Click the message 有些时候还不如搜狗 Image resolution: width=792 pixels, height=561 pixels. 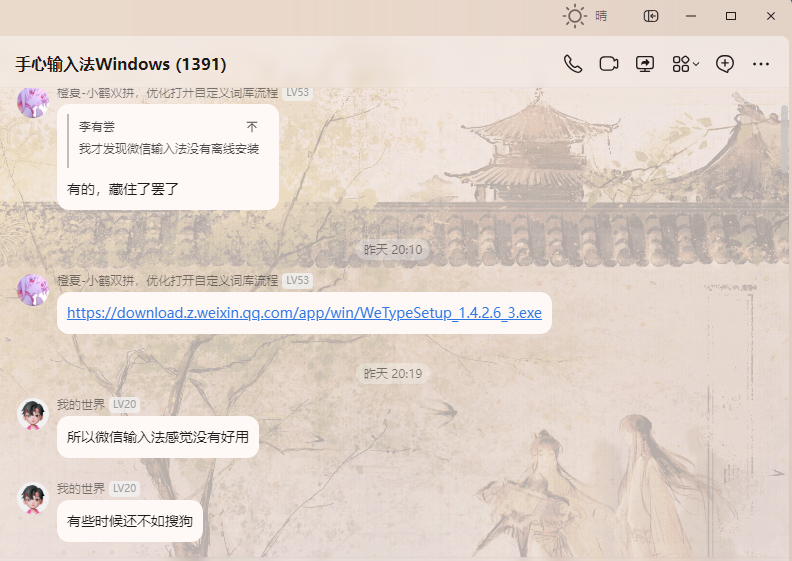(x=130, y=521)
